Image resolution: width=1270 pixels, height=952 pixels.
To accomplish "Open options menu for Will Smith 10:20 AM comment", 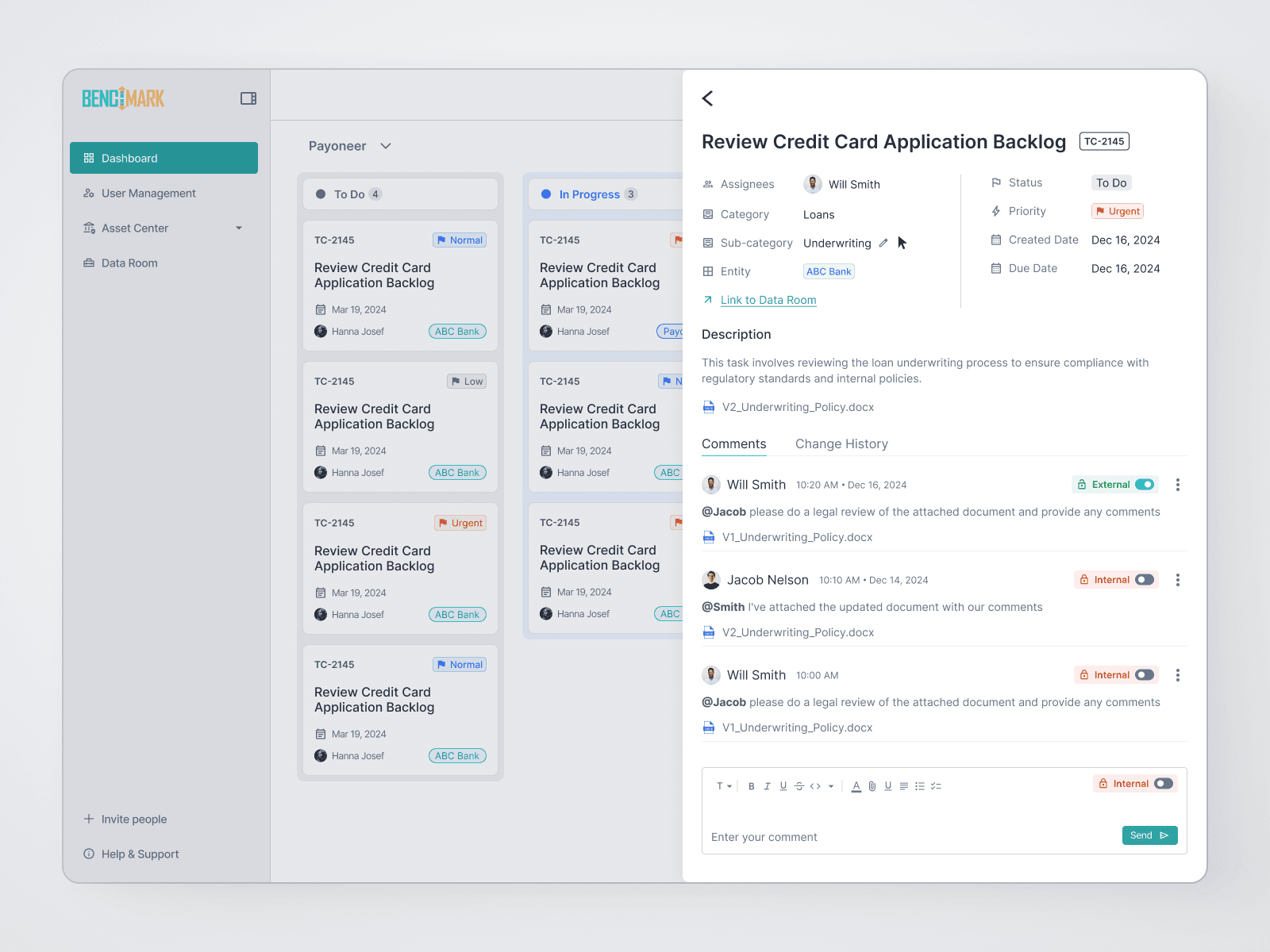I will tap(1178, 485).
